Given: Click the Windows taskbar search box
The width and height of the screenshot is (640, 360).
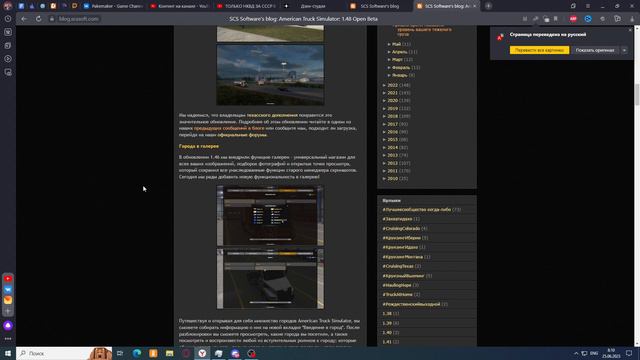Looking at the screenshot, I should coord(64,353).
